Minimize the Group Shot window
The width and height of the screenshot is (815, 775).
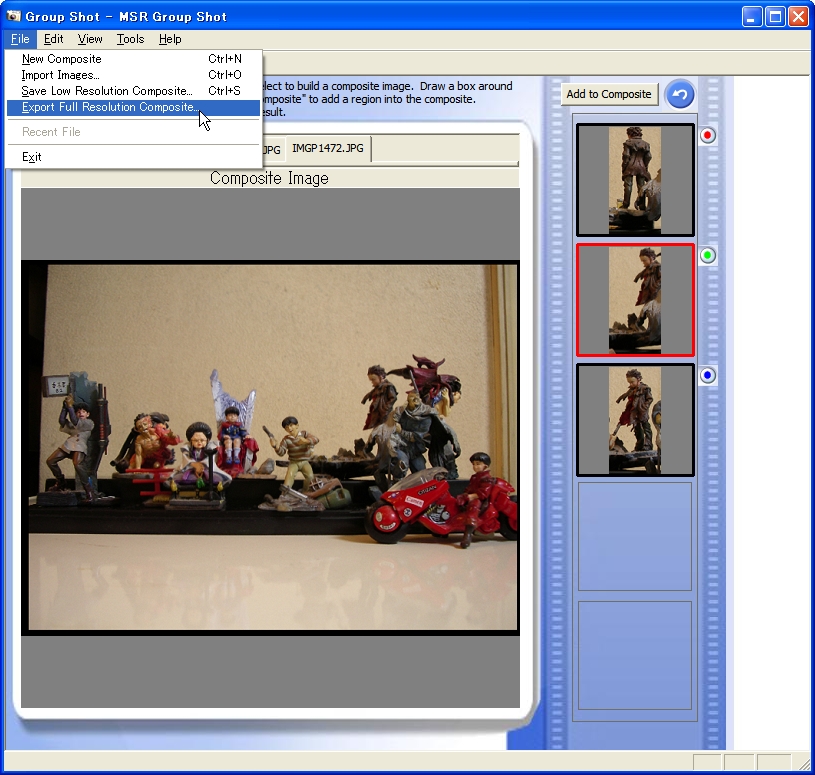click(751, 17)
